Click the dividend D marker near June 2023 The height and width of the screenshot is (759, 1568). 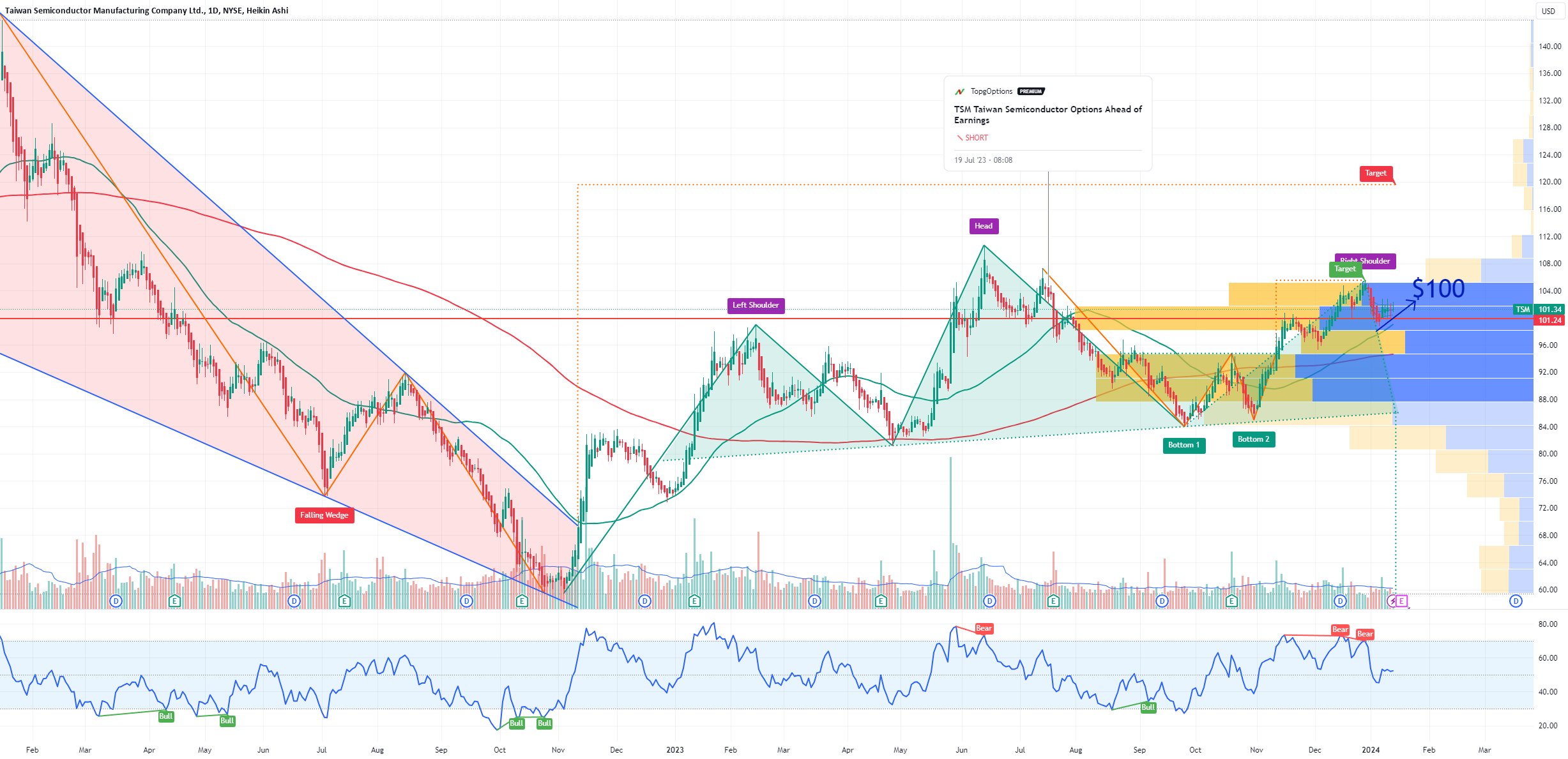[989, 601]
